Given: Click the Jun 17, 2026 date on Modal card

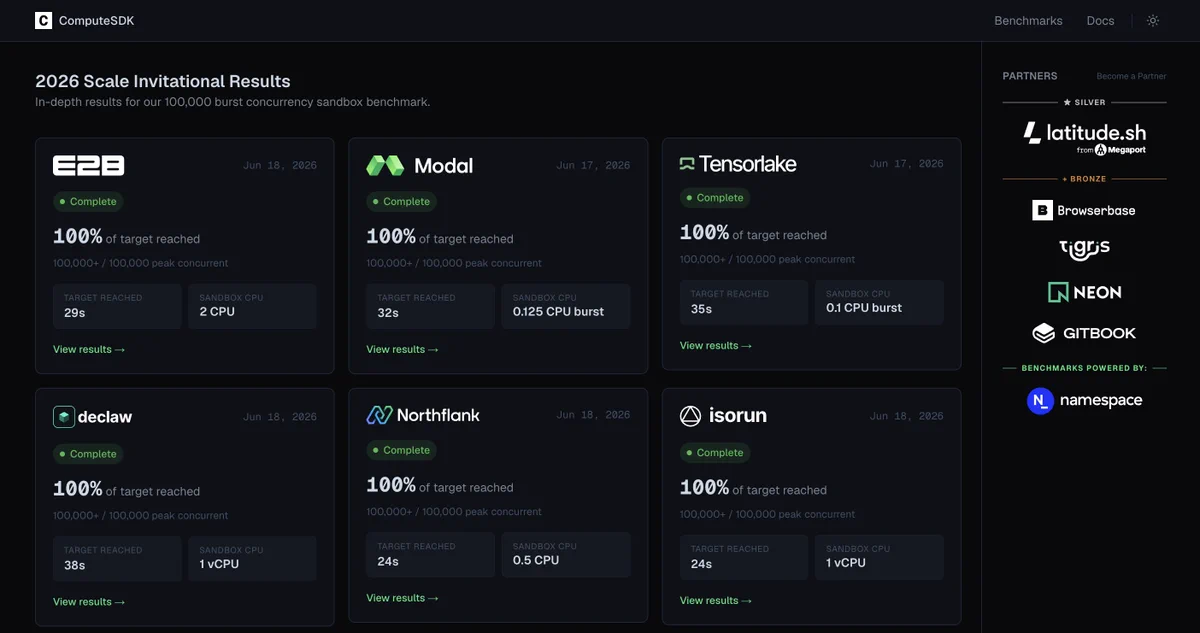Looking at the screenshot, I should [593, 166].
